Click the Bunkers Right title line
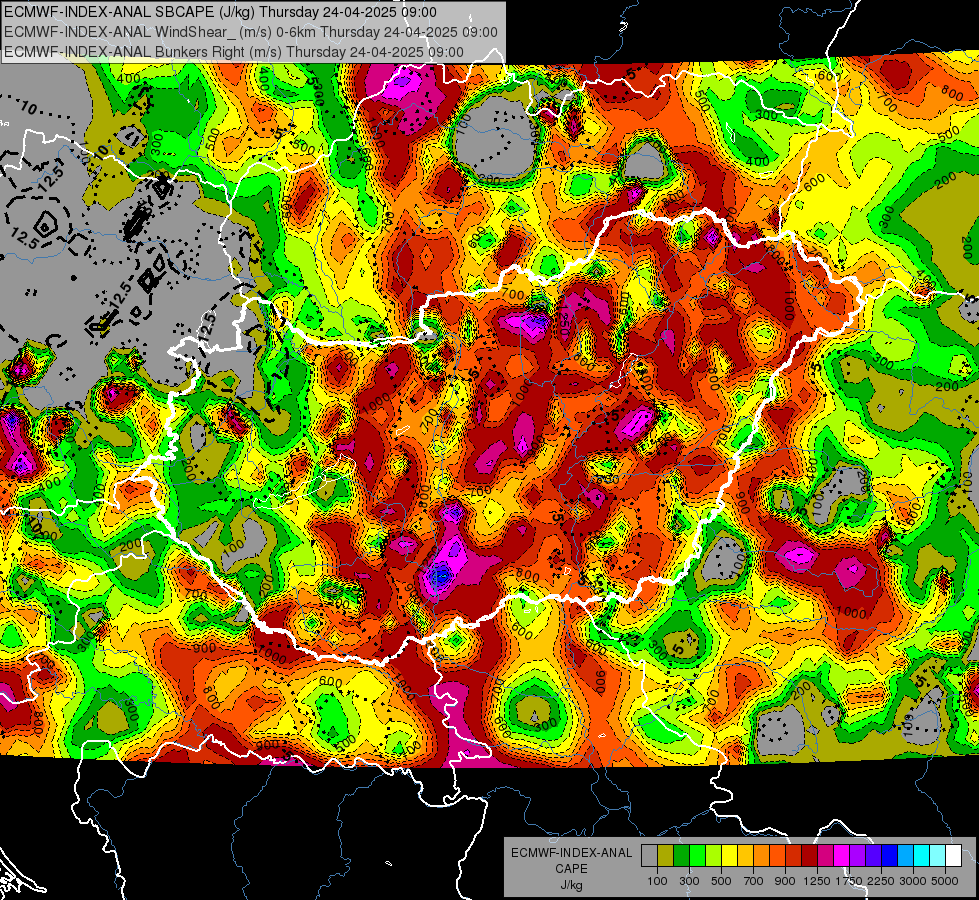 tap(234, 52)
